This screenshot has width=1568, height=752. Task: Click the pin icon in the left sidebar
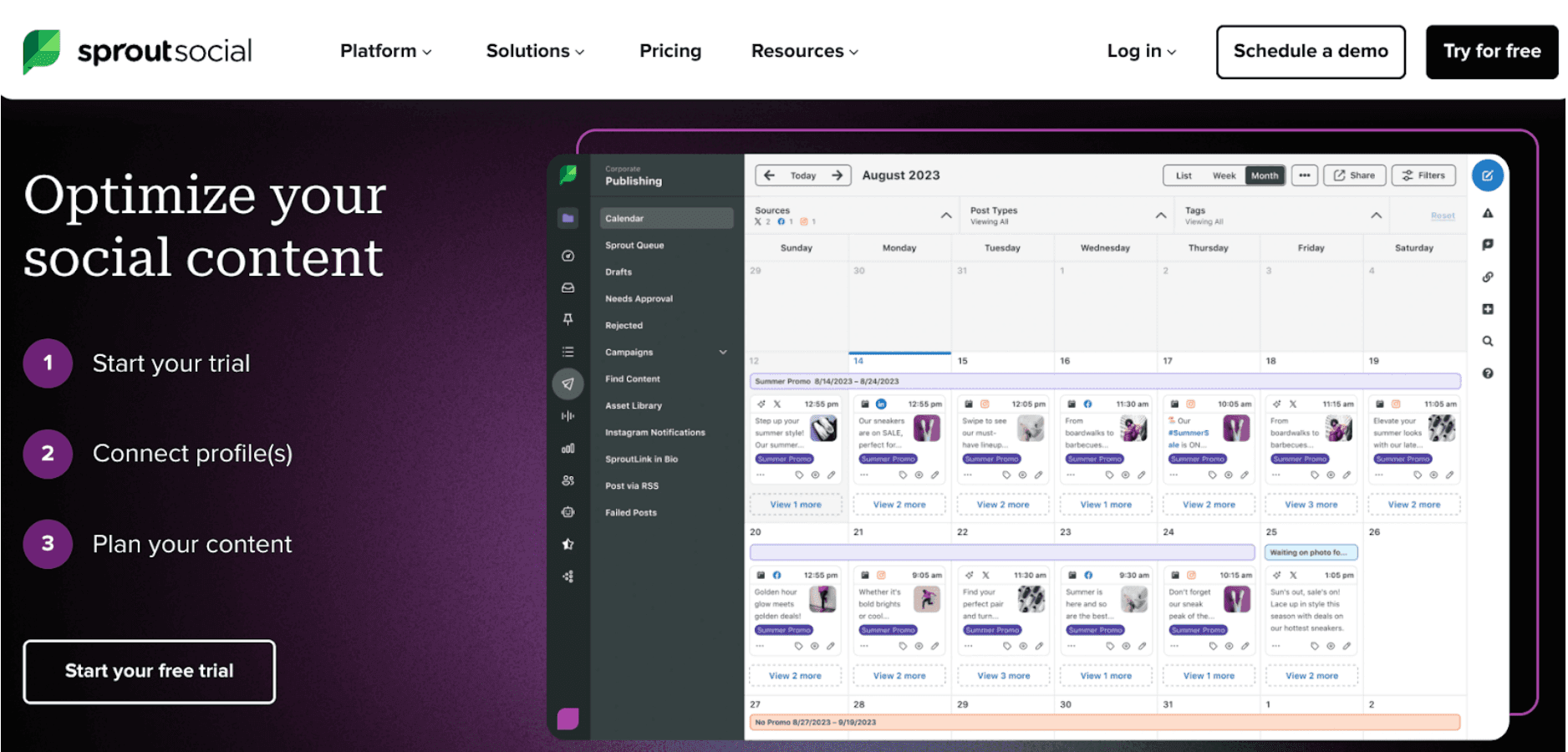pos(568,318)
